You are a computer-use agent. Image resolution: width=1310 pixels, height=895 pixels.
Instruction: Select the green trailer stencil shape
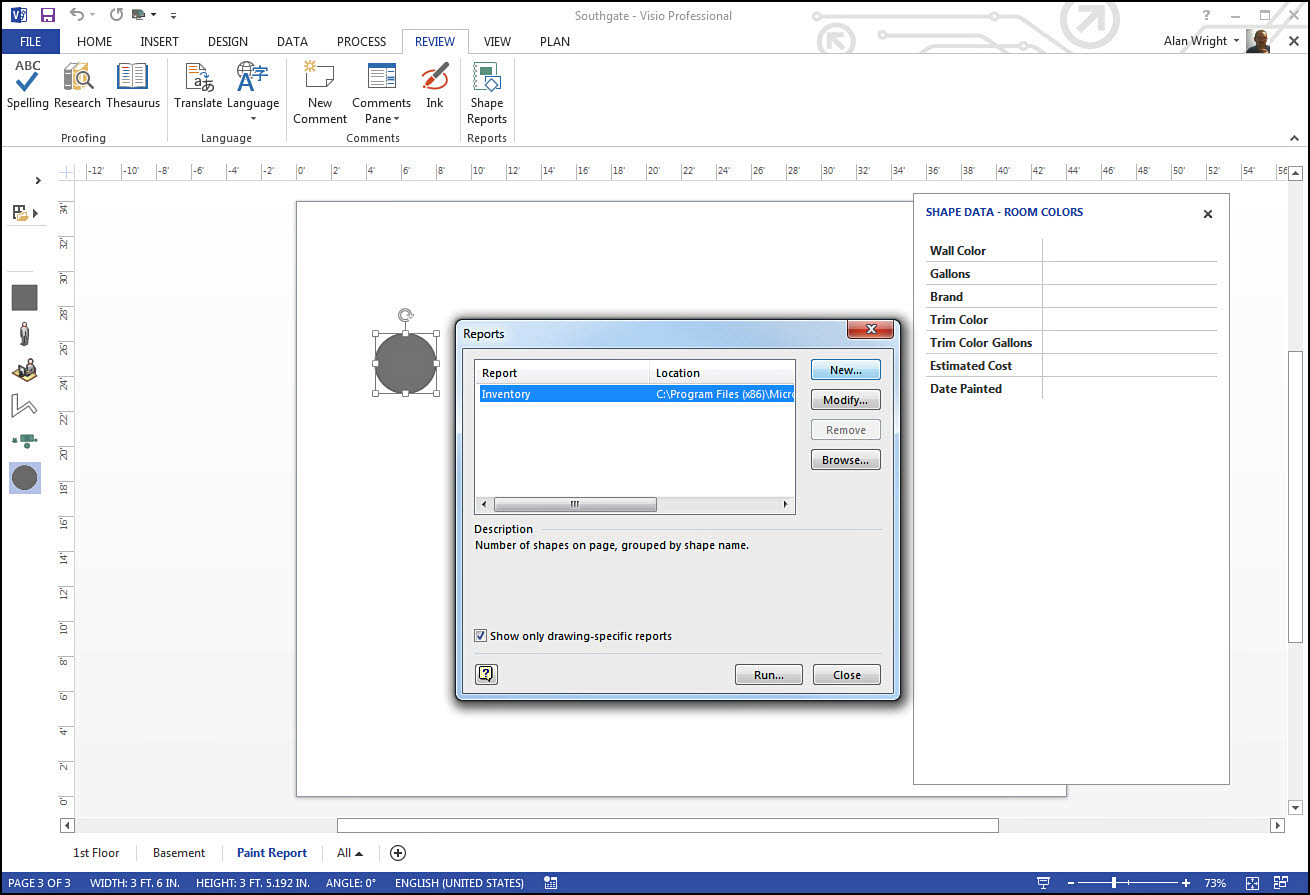click(x=25, y=440)
